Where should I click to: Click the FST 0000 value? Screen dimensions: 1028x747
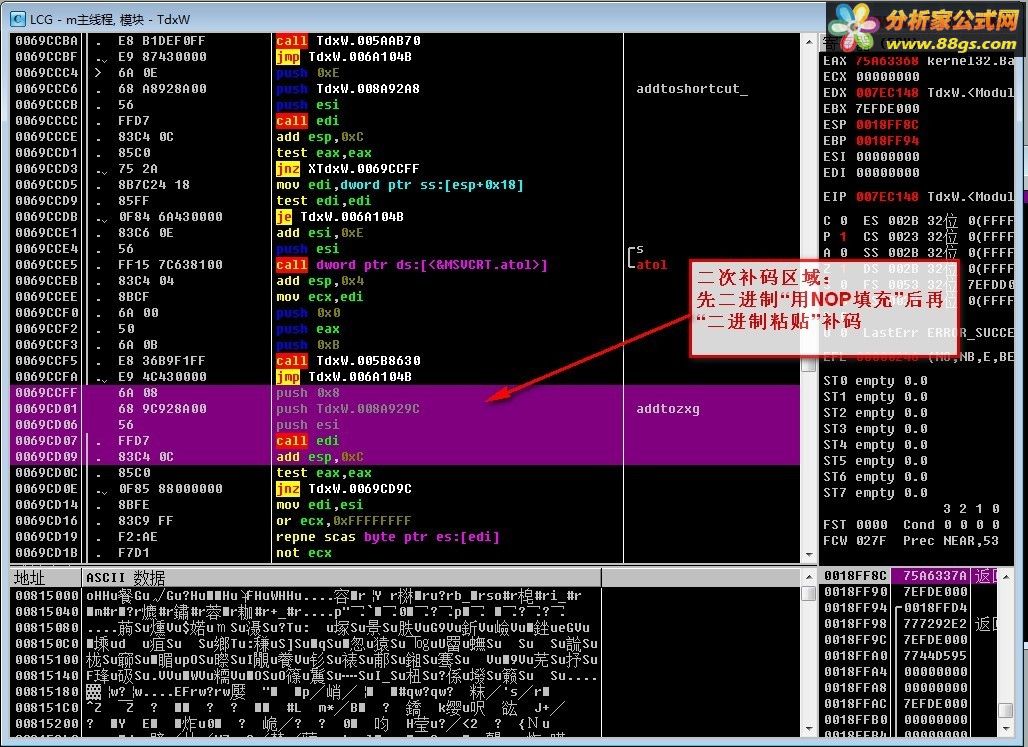[x=871, y=525]
